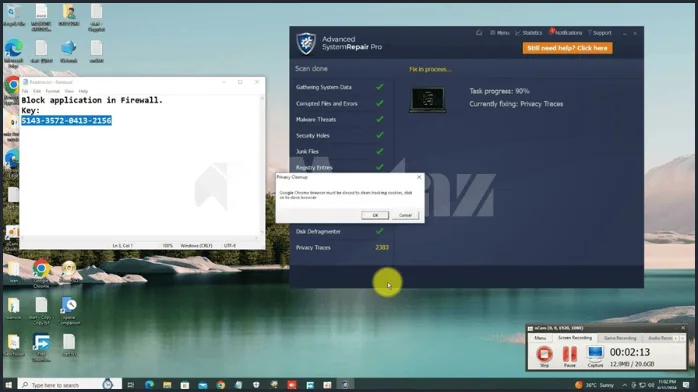Click the 'Task progress: 90%' text
Screen dimensions: 698x392
point(499,91)
